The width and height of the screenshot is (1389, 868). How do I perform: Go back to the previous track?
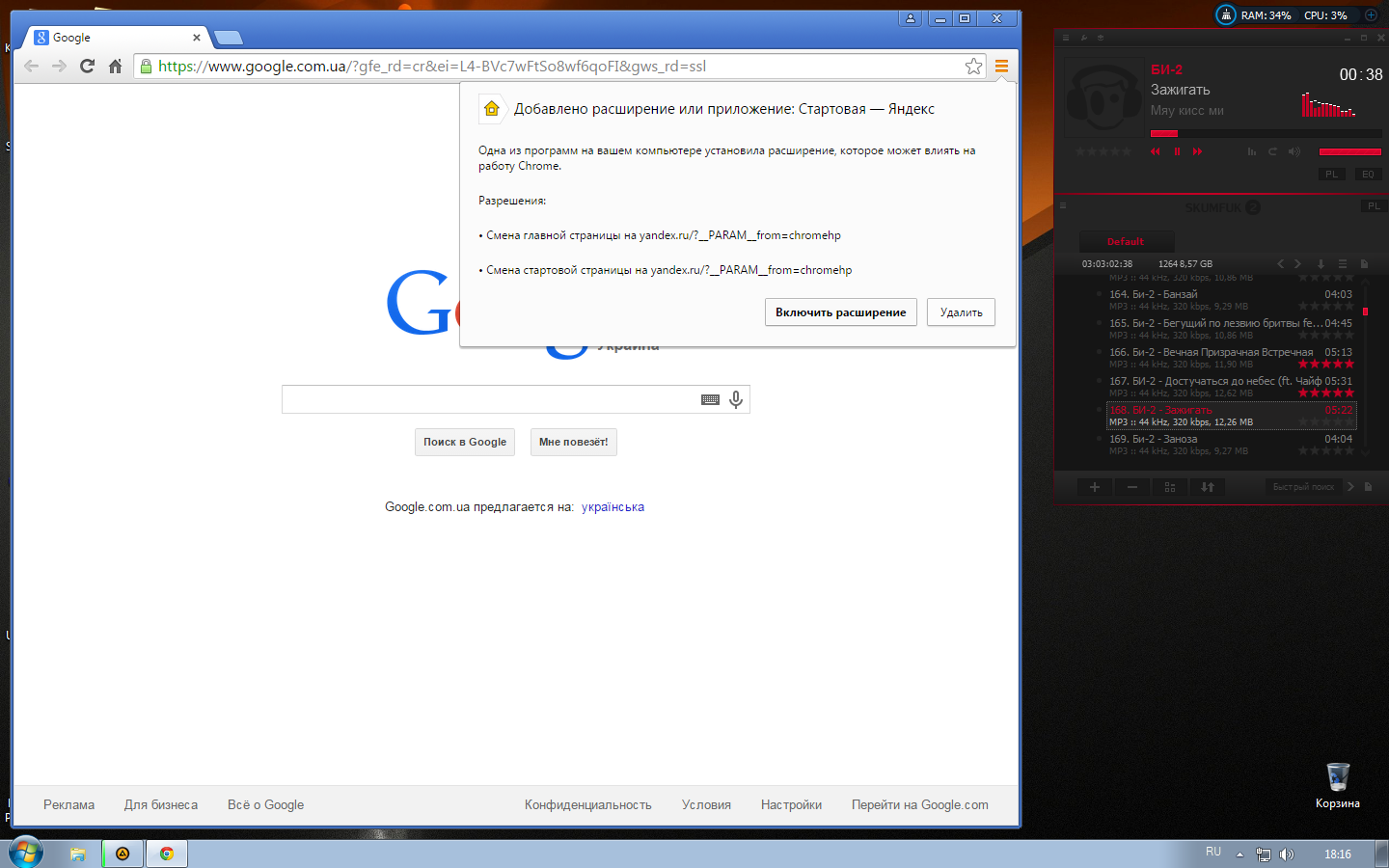(1155, 151)
